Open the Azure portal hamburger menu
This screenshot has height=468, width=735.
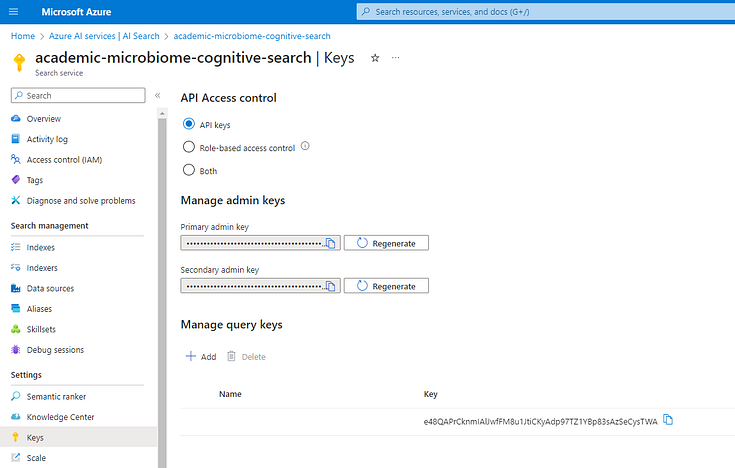pyautogui.click(x=14, y=12)
